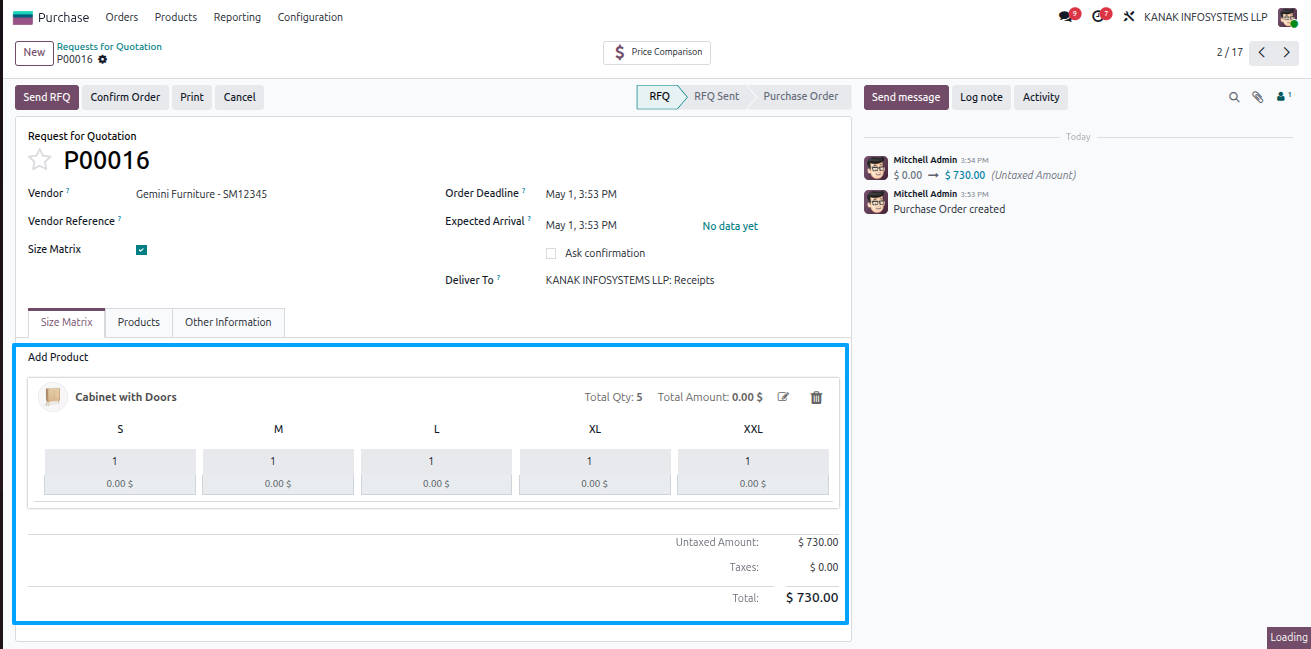Click the S size quantity cell
The width and height of the screenshot is (1311, 649).
tap(120, 461)
